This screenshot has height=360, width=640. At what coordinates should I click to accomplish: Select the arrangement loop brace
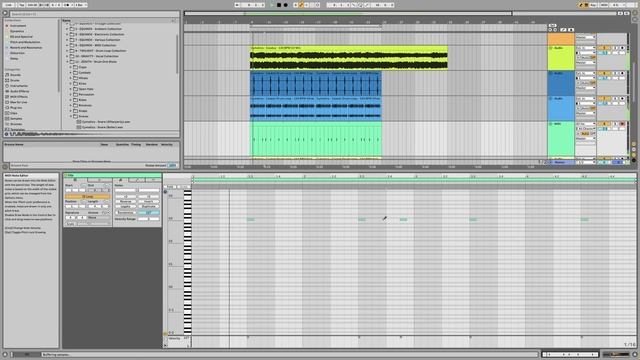[x=316, y=26]
